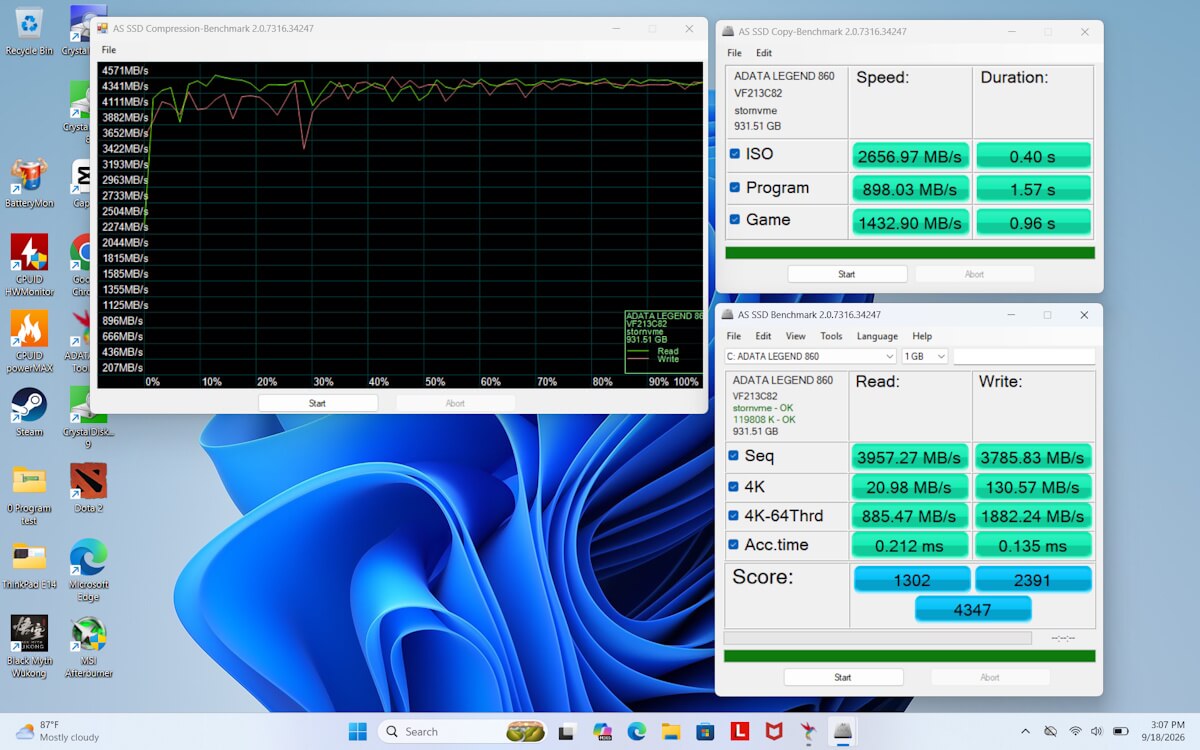The height and width of the screenshot is (750, 1200).
Task: Open Edit menu in Copy-Benchmark window
Action: [x=764, y=53]
